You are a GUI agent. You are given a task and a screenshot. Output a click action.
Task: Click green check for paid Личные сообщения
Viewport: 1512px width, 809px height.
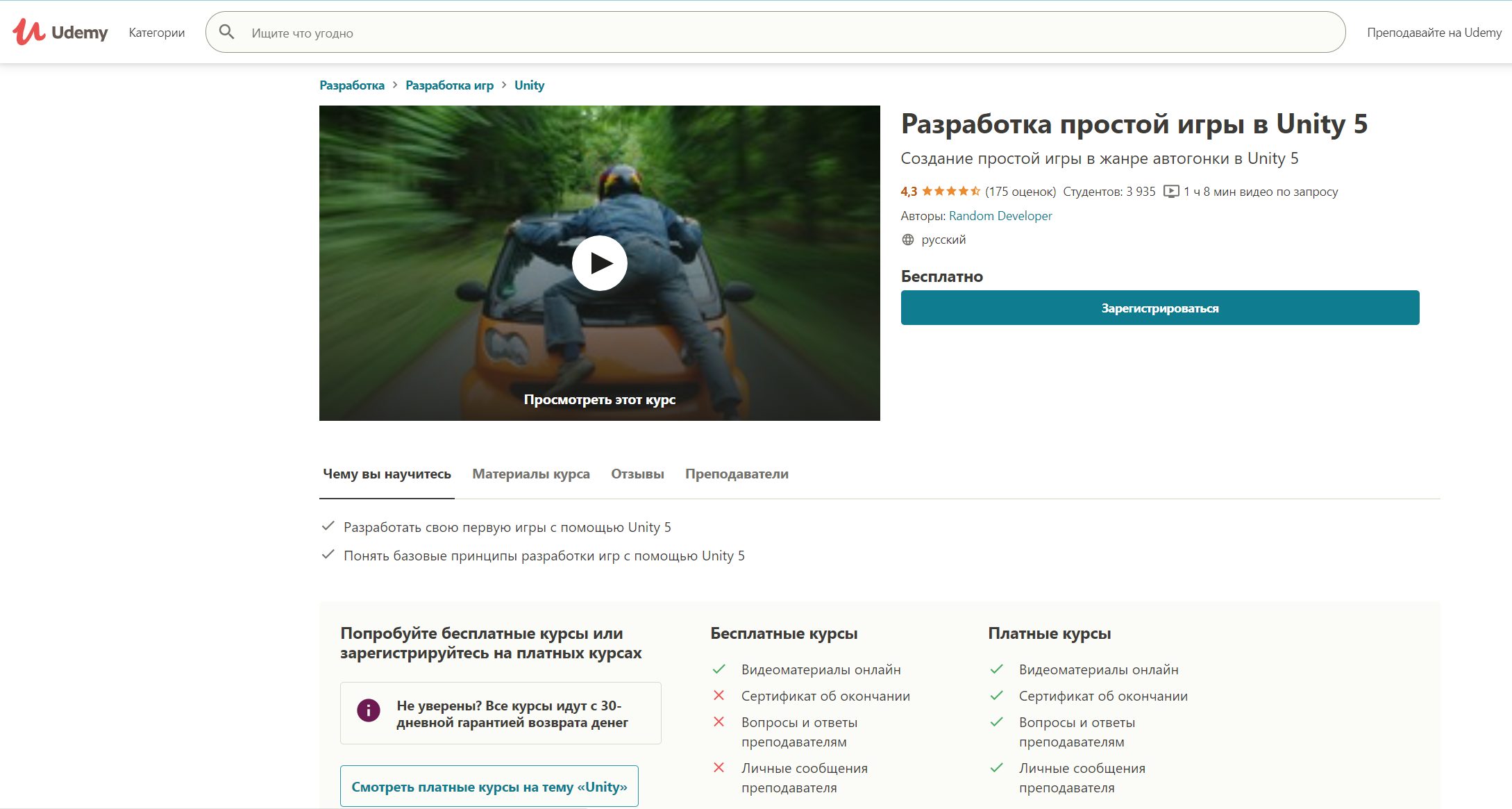(x=996, y=767)
